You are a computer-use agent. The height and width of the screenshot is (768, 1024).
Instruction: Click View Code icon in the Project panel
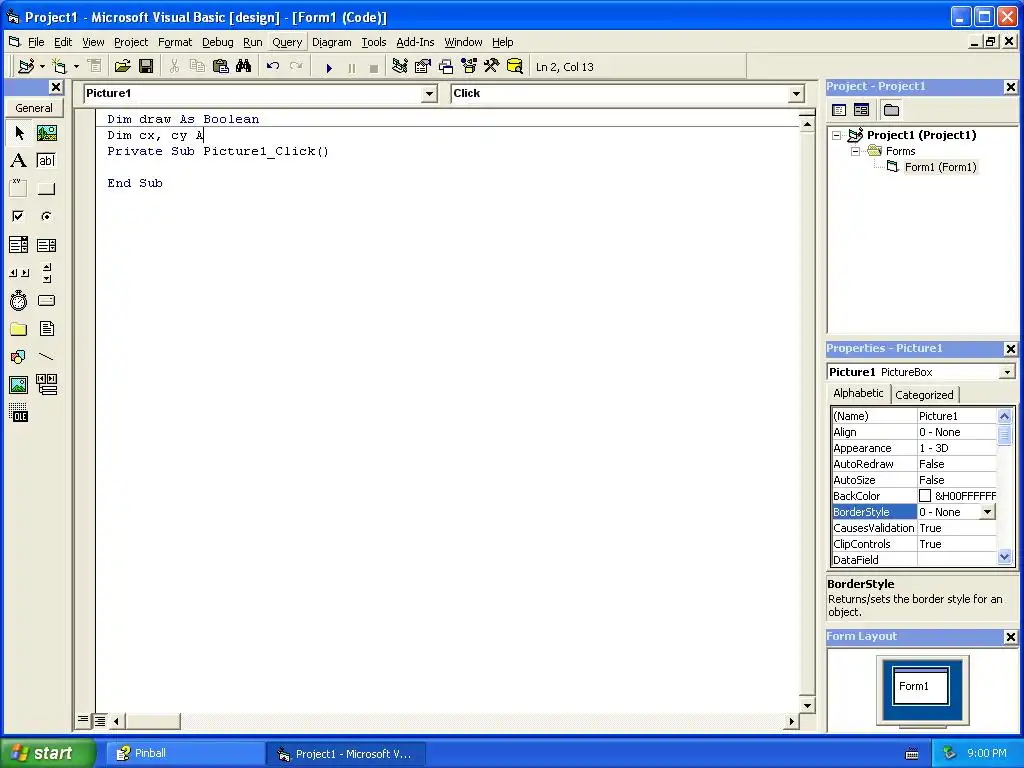click(x=839, y=110)
